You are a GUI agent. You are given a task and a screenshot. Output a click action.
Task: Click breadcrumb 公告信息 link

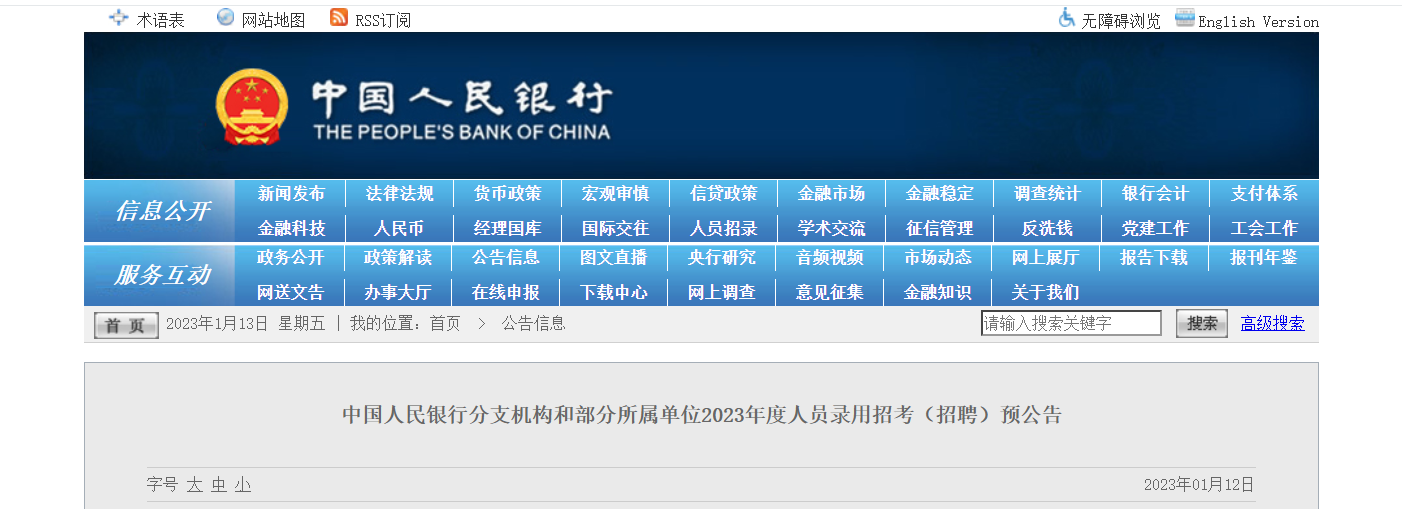pos(534,324)
